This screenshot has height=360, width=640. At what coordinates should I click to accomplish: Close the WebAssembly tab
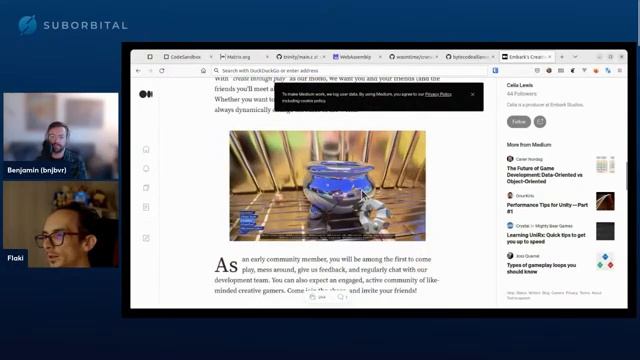point(380,57)
